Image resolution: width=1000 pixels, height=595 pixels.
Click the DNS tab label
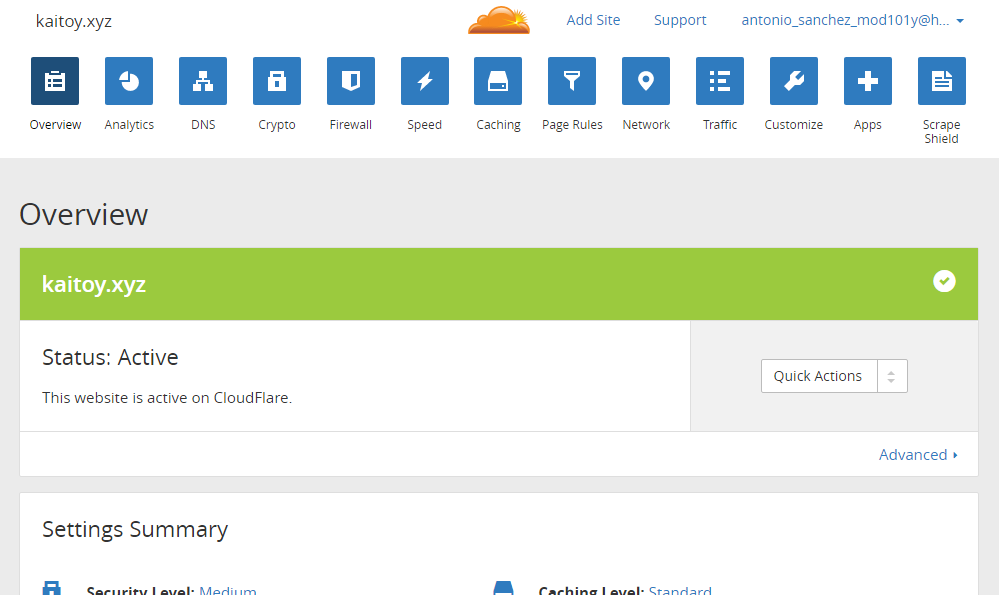203,125
